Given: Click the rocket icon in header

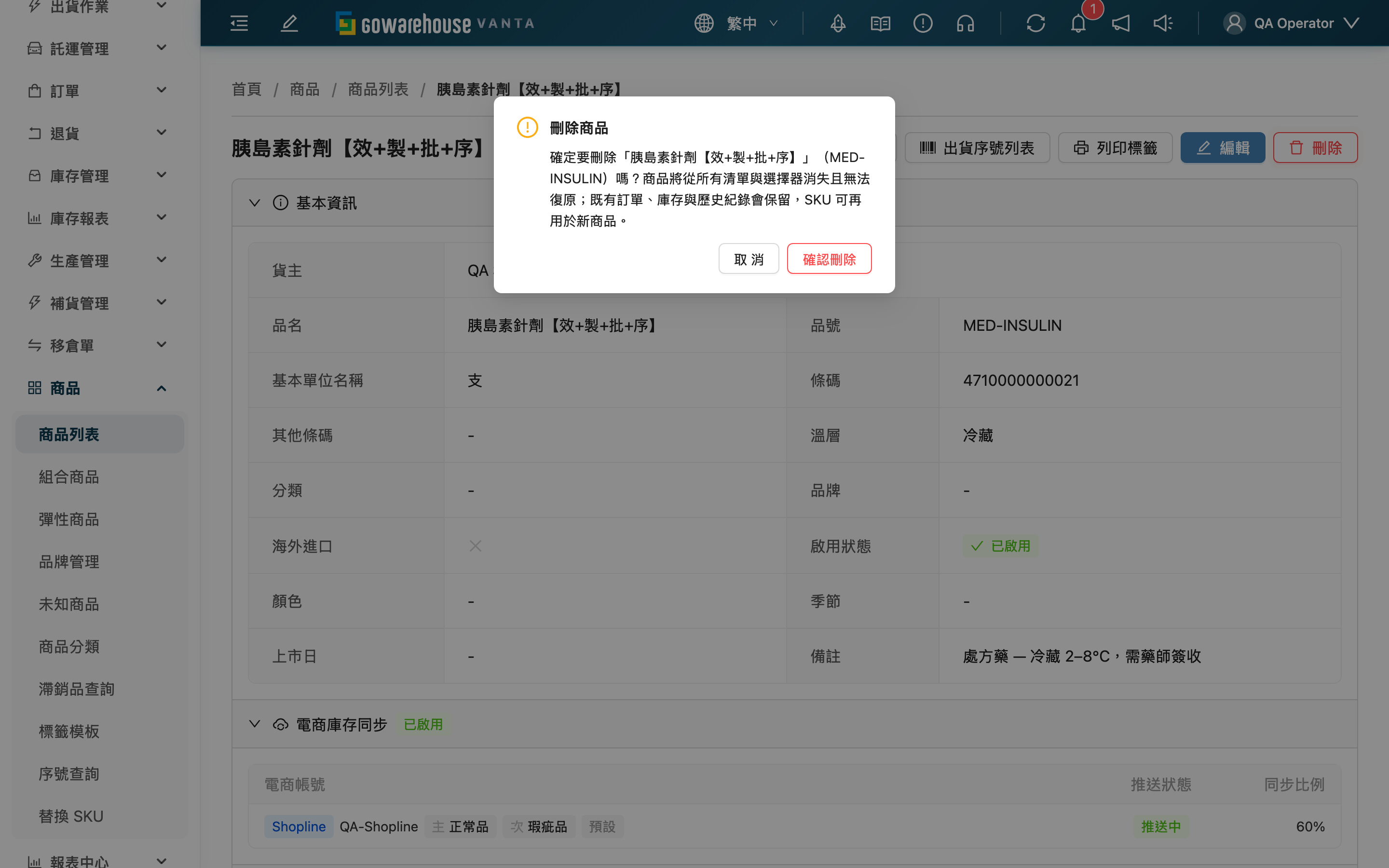Looking at the screenshot, I should [838, 23].
